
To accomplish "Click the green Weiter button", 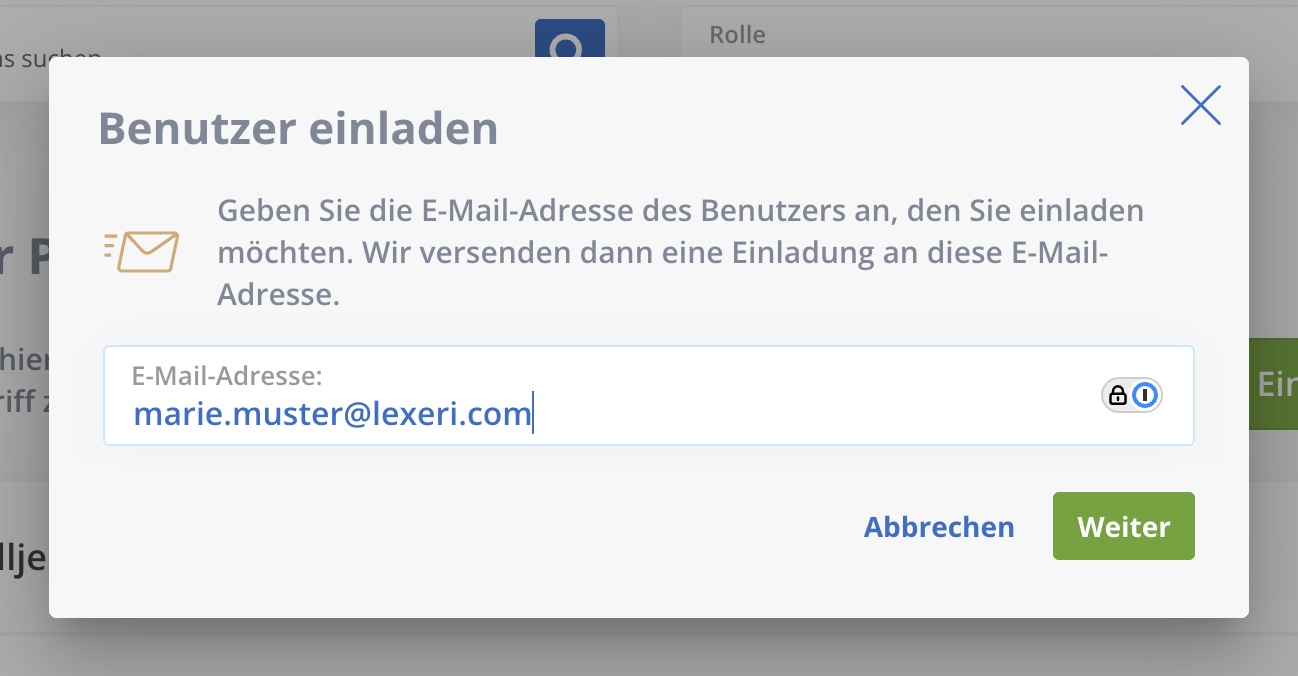I will click(1124, 526).
